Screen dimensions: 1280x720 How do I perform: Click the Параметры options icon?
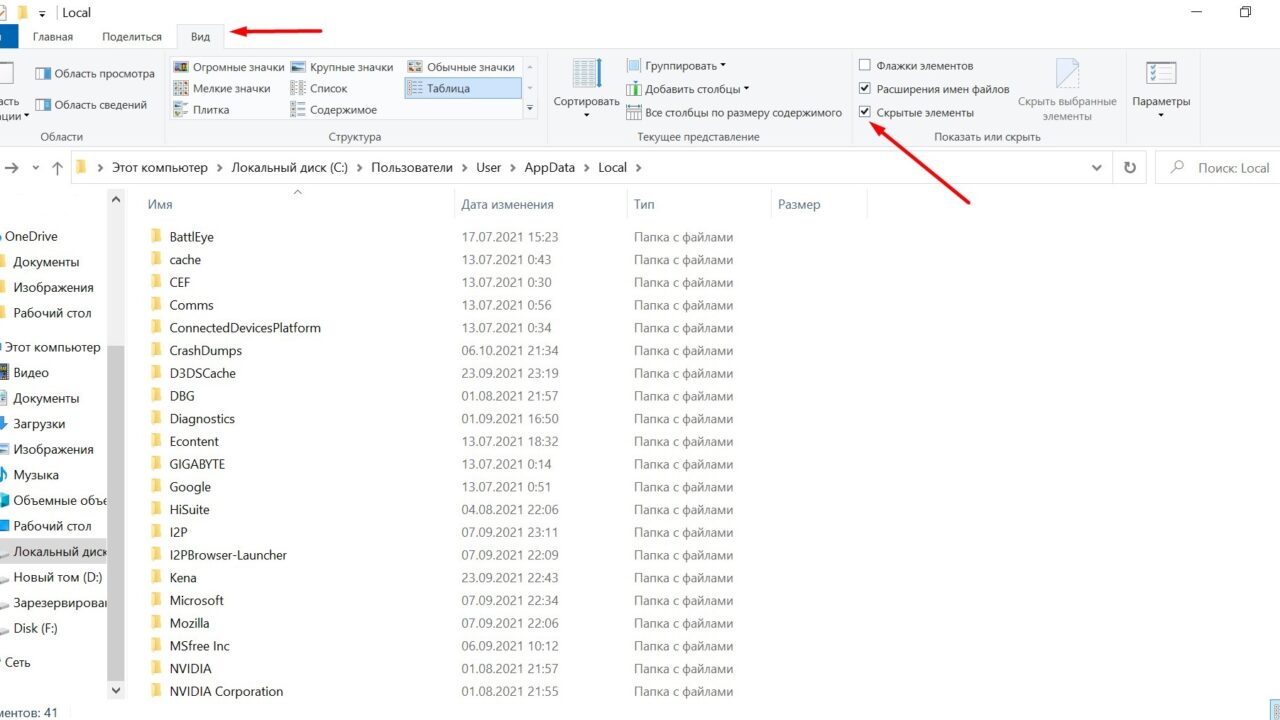1161,75
